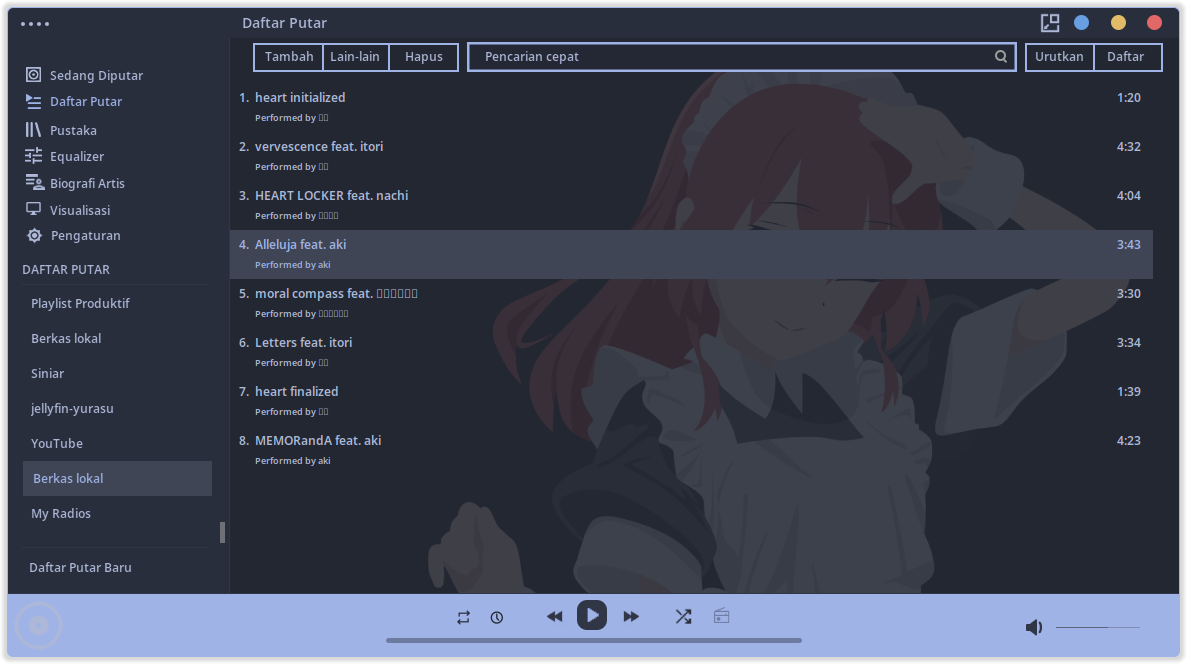Screen dimensions: 1187x664
Task: Open the four-dot main menu
Action: click(35, 23)
